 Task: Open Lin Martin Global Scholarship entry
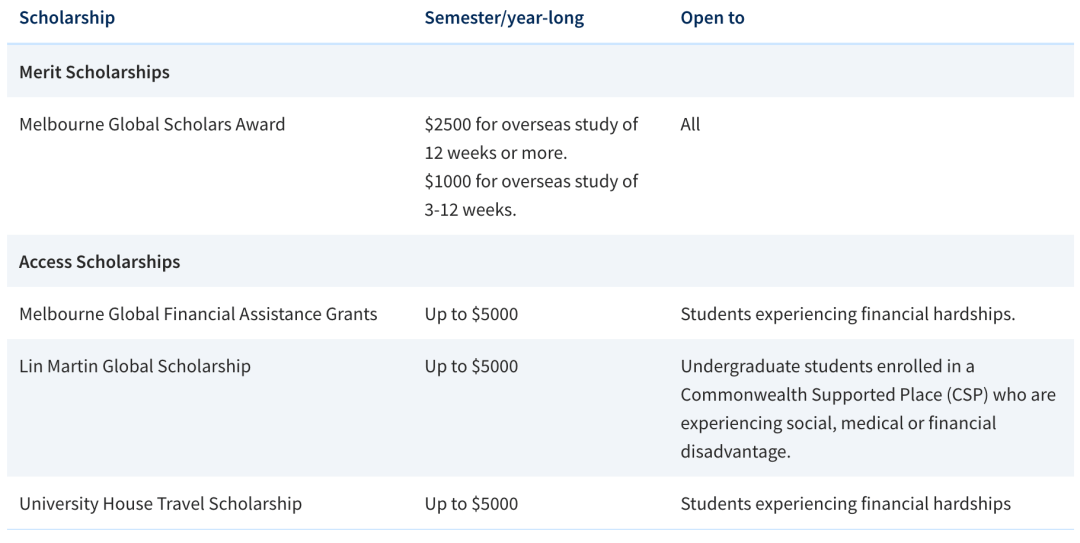pos(135,366)
